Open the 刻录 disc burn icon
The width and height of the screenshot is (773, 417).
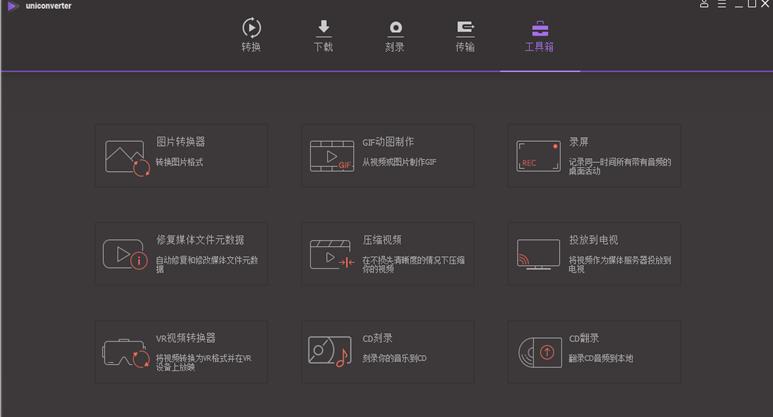[395, 29]
